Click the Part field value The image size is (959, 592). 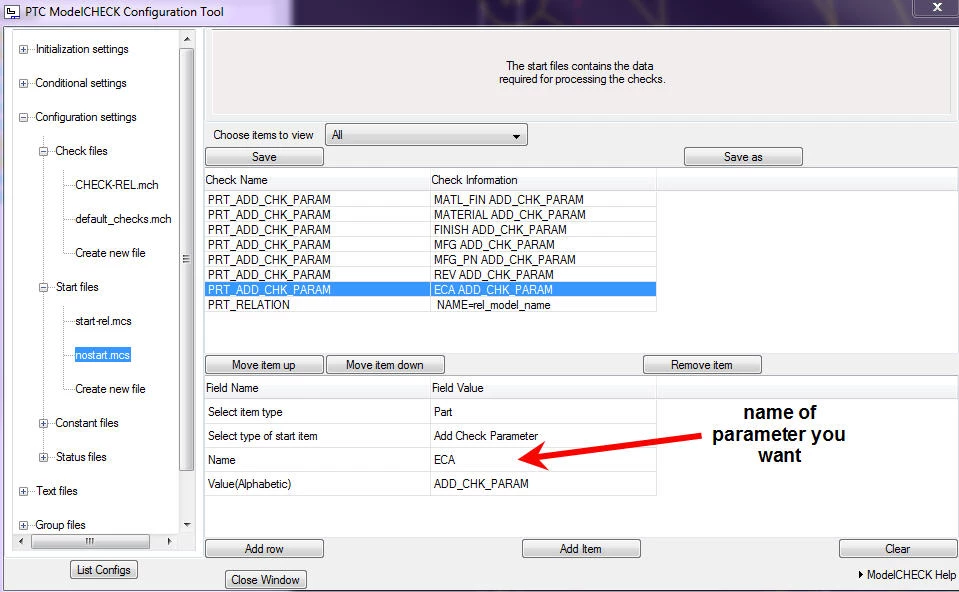(543, 412)
